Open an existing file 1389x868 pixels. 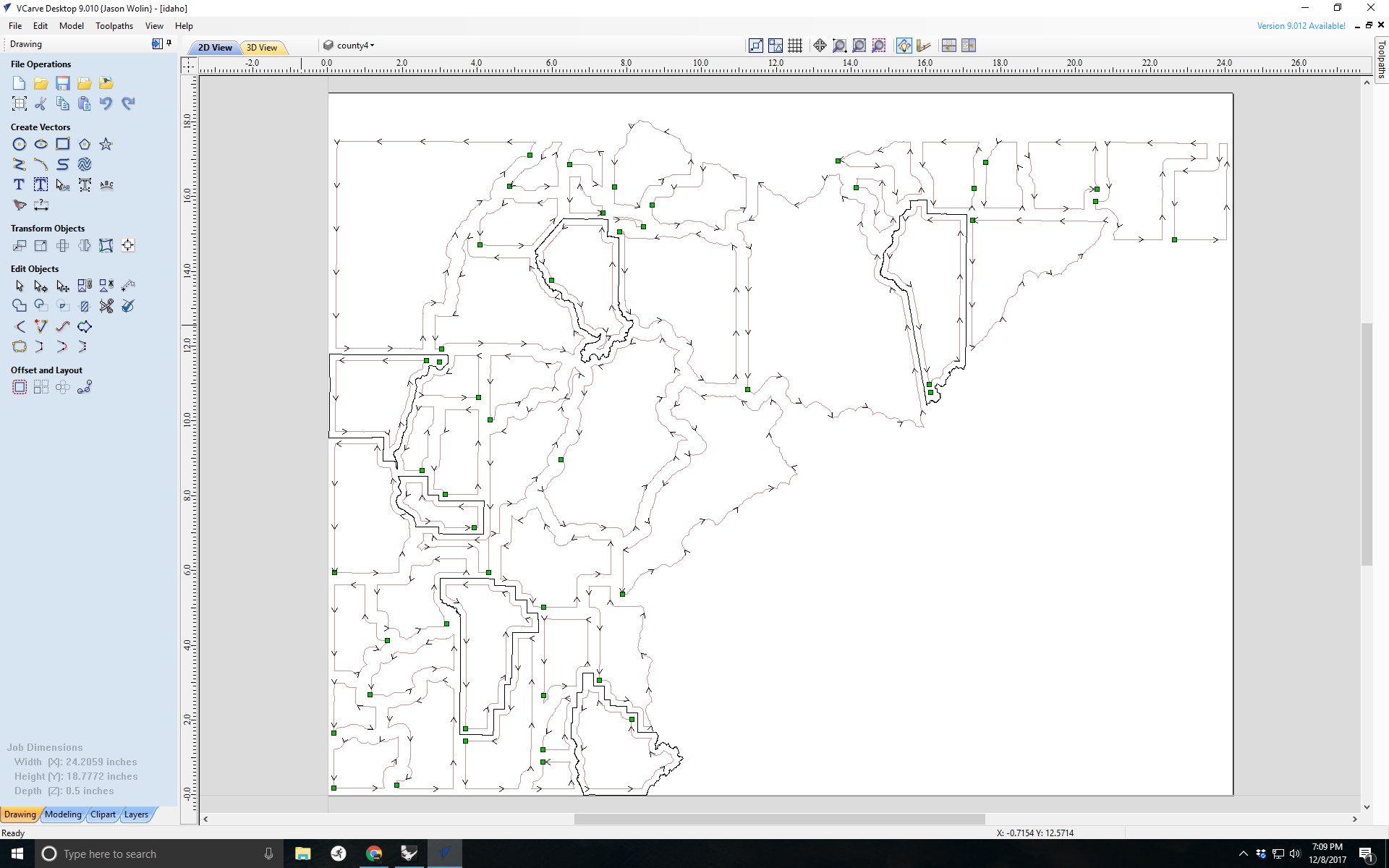pos(41,83)
